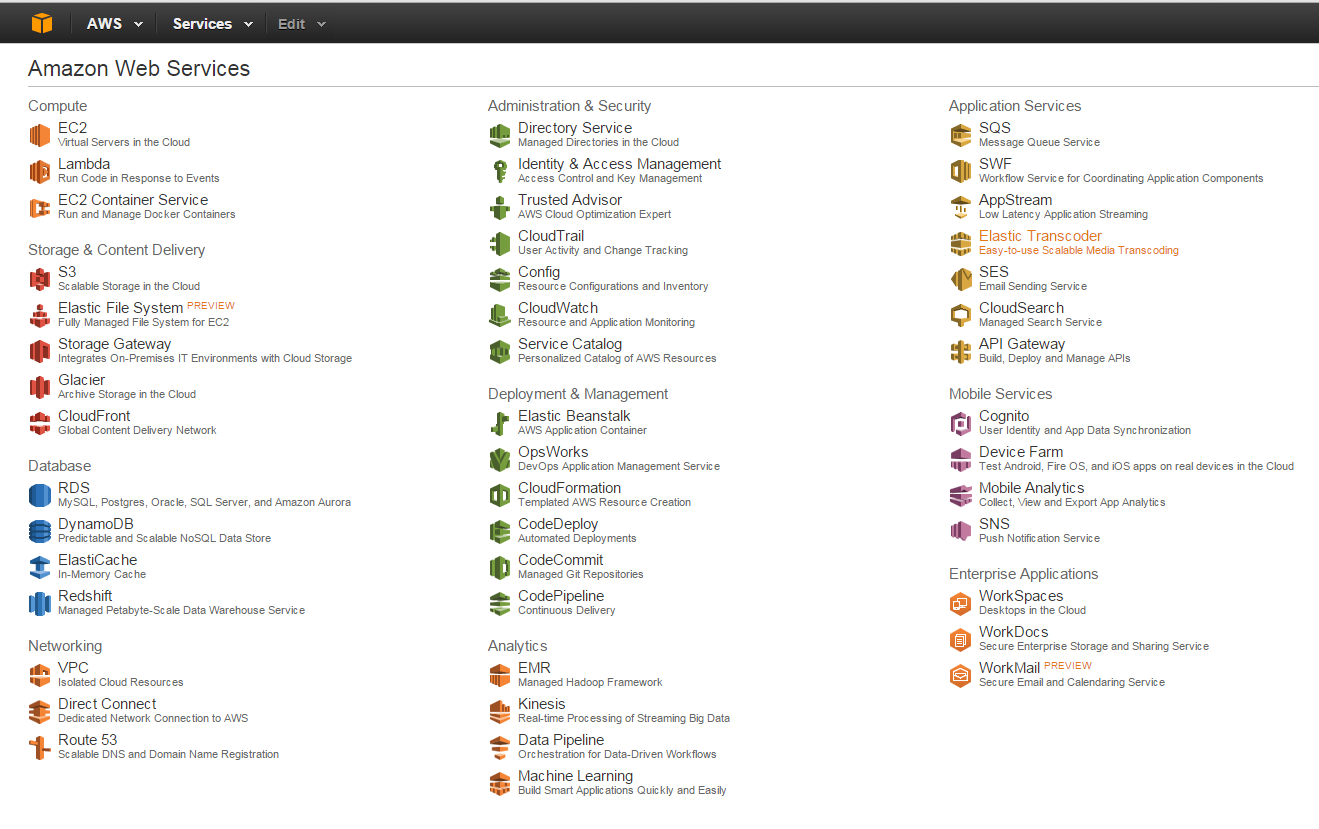Click the DynamoDB icon
The width and height of the screenshot is (1319, 829).
pos(39,531)
